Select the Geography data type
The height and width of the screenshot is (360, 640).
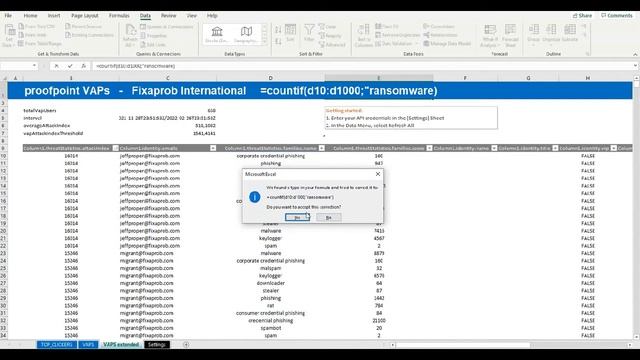click(x=246, y=34)
